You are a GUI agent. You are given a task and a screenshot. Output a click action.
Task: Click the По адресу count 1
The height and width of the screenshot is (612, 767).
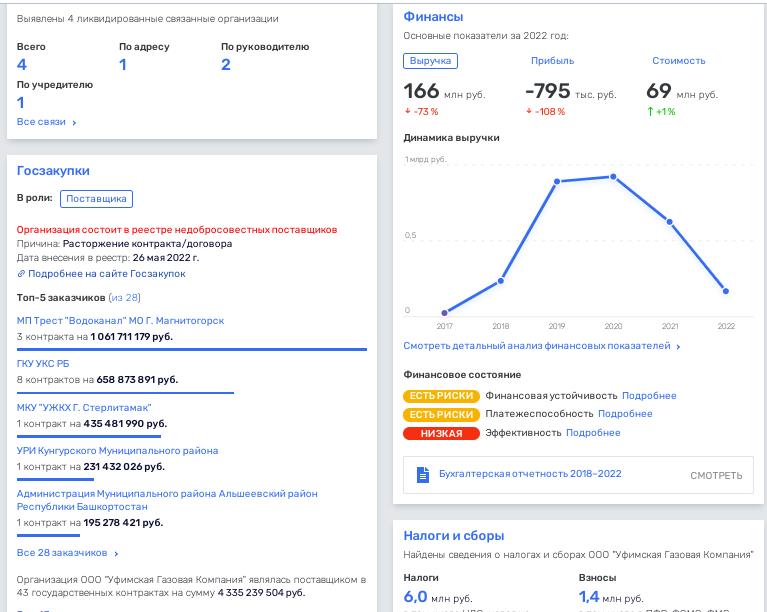(x=123, y=65)
